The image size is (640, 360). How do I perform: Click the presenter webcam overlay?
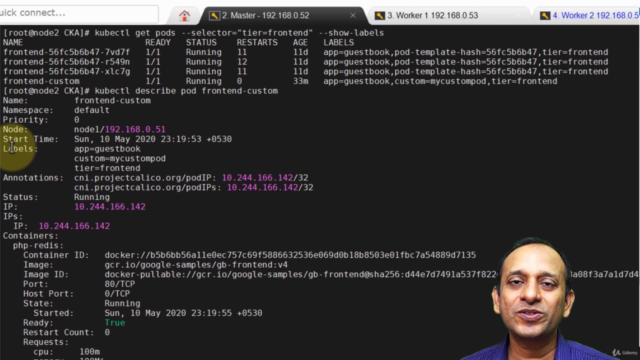pyautogui.click(x=535, y=300)
